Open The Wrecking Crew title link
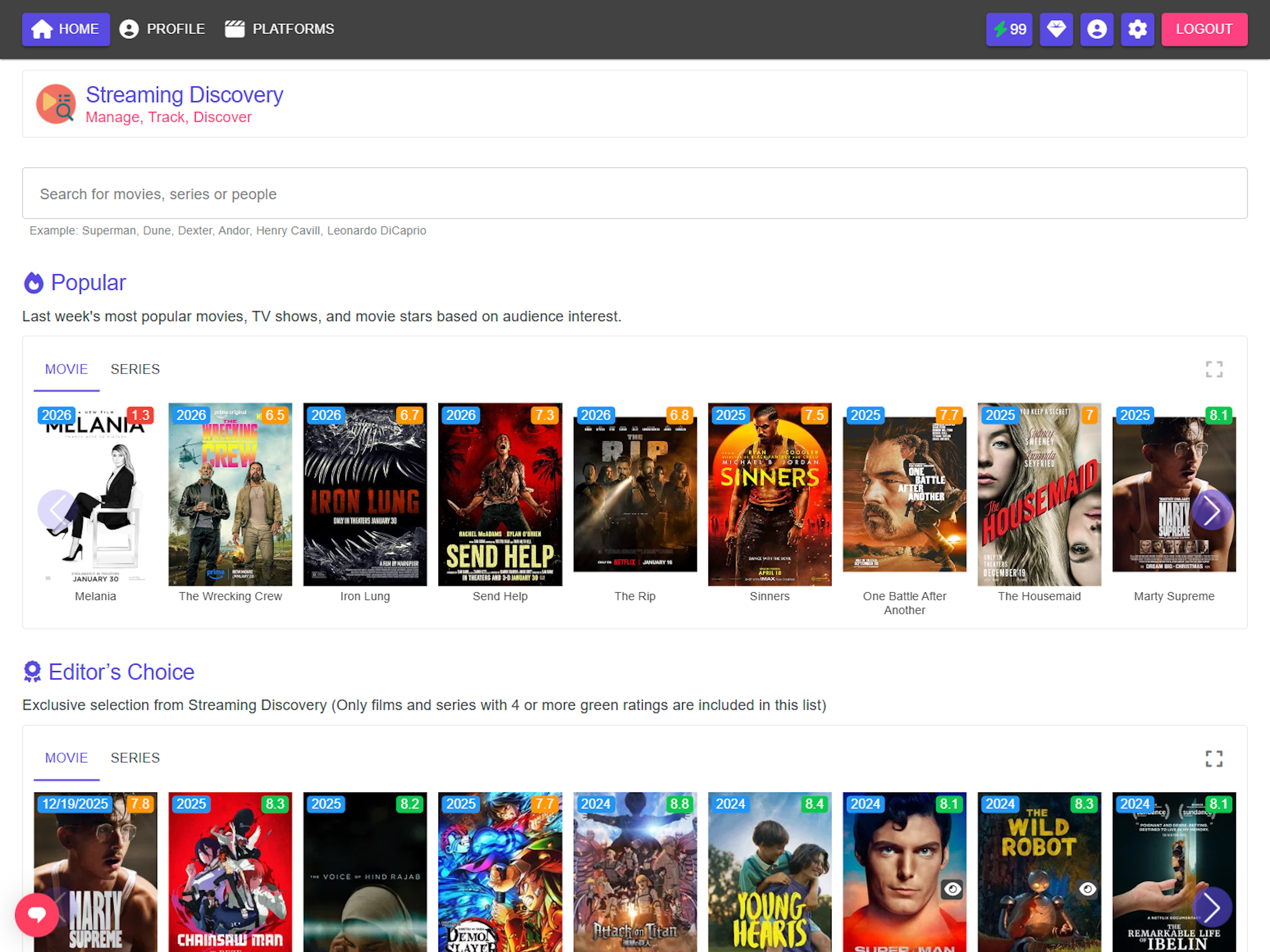 [x=230, y=596]
